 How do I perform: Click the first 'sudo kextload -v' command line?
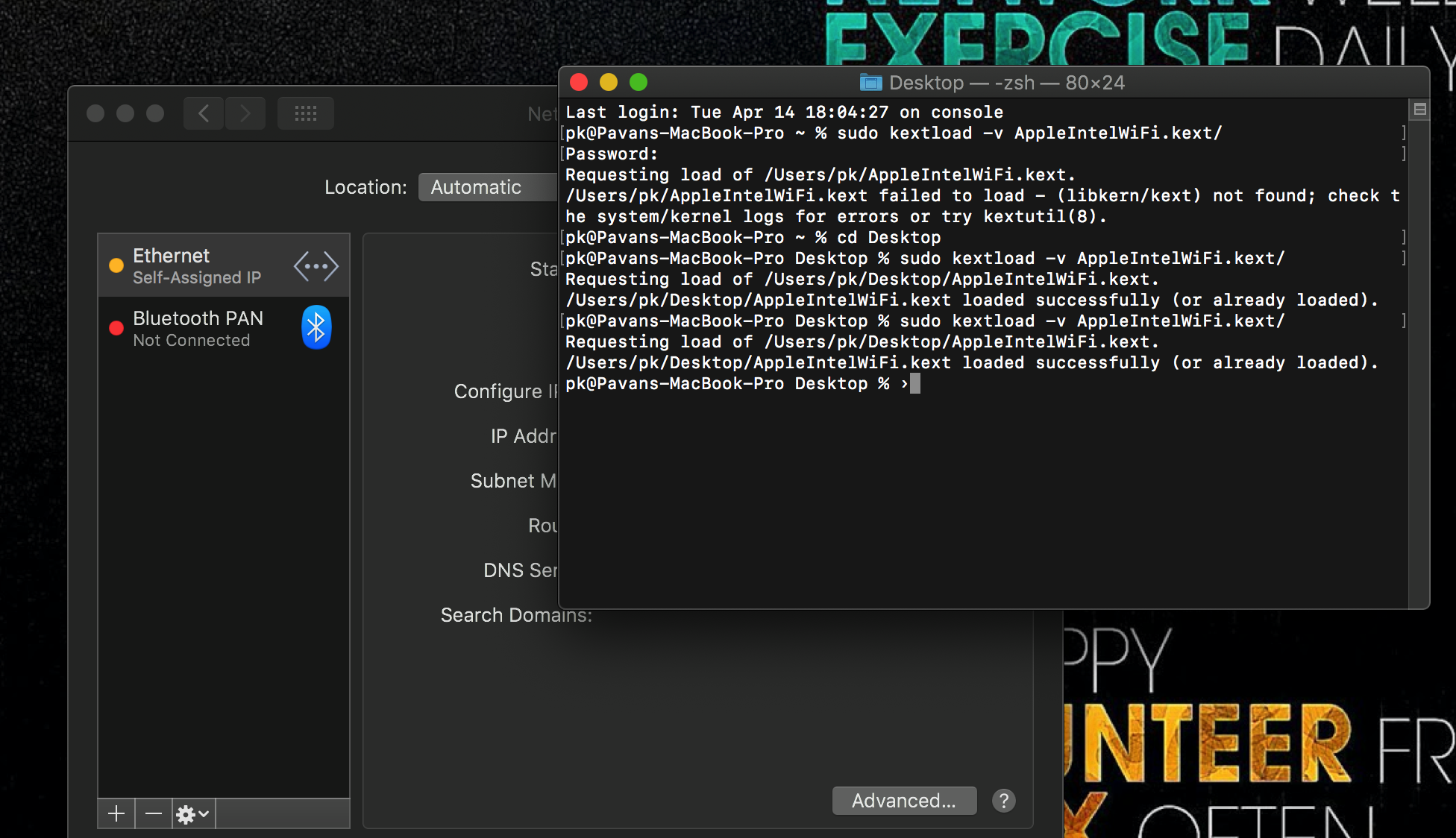click(x=894, y=133)
